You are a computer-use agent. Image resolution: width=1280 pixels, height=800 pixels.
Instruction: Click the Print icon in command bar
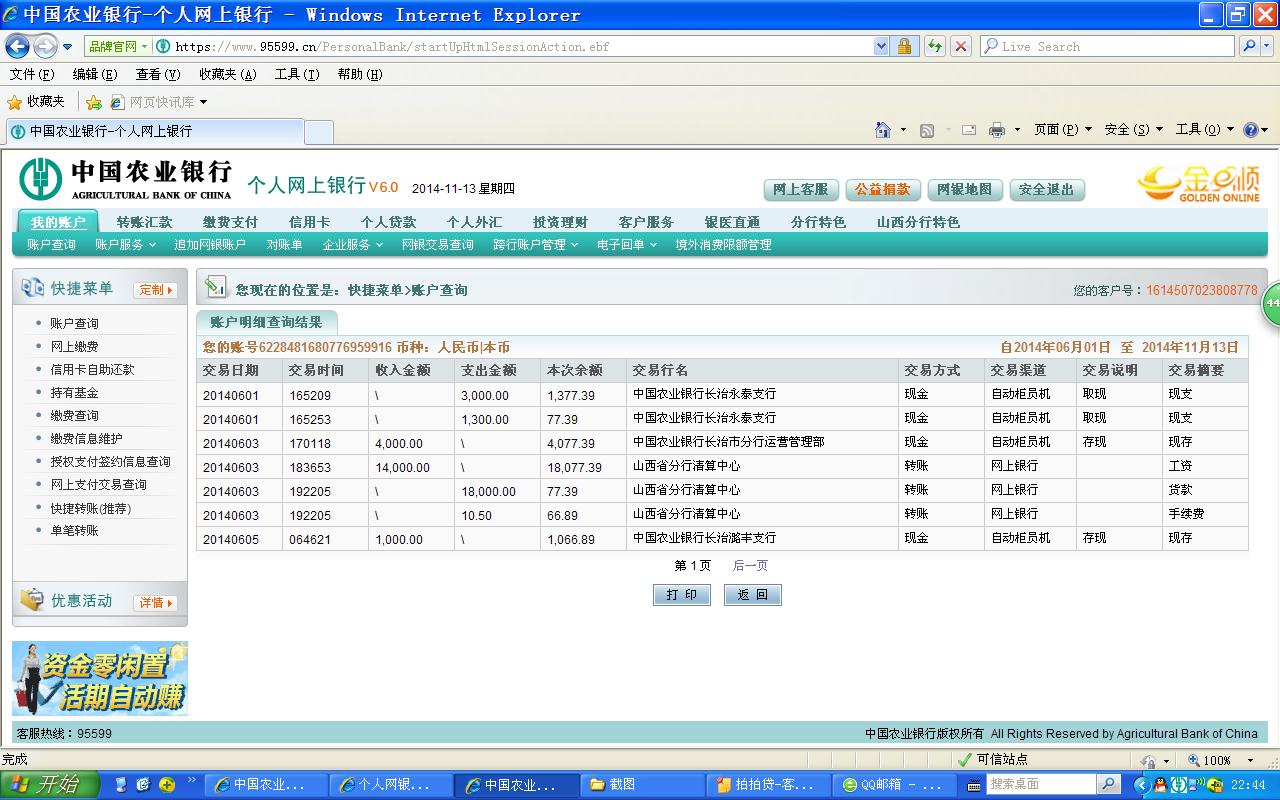coord(996,130)
